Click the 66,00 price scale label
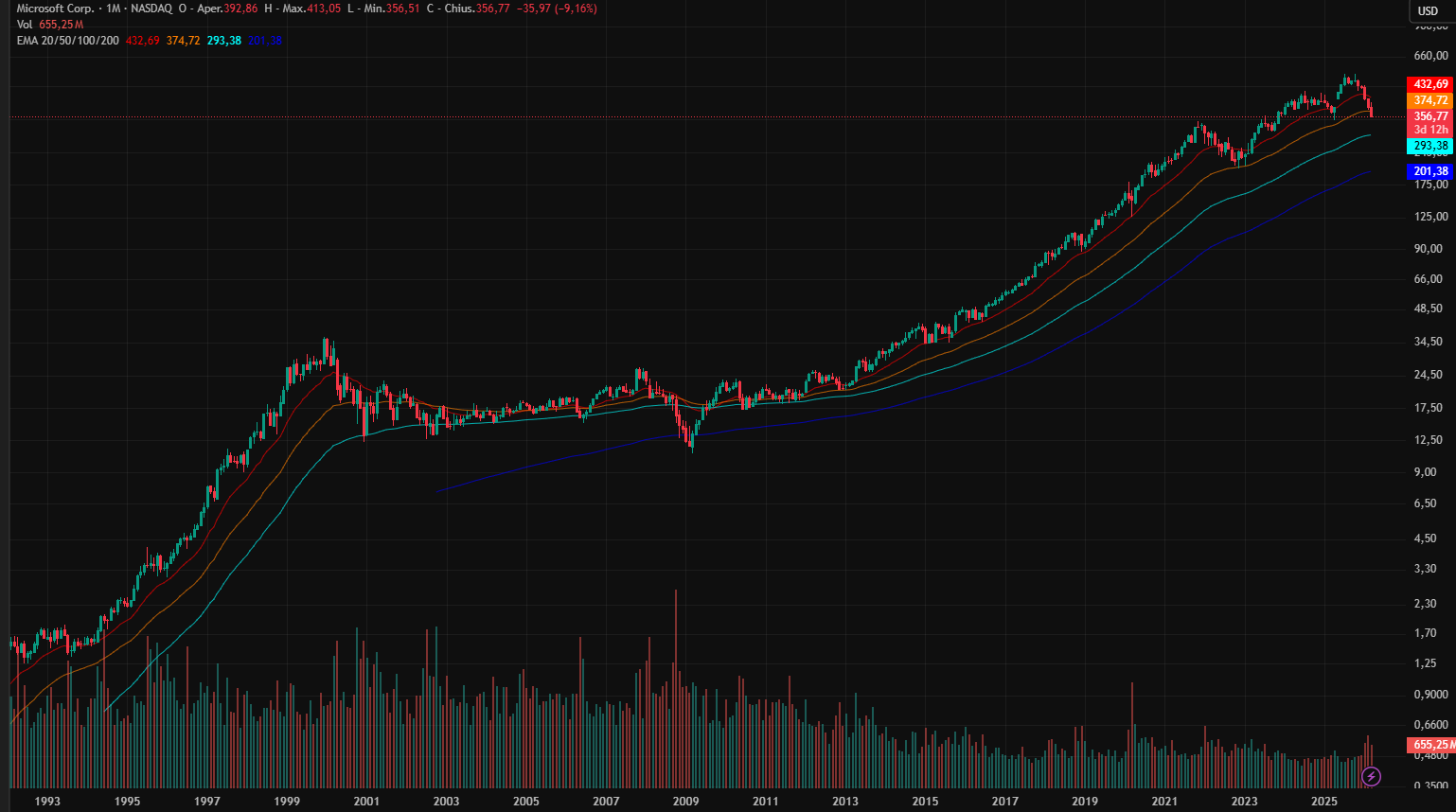1456x812 pixels. (x=1429, y=279)
